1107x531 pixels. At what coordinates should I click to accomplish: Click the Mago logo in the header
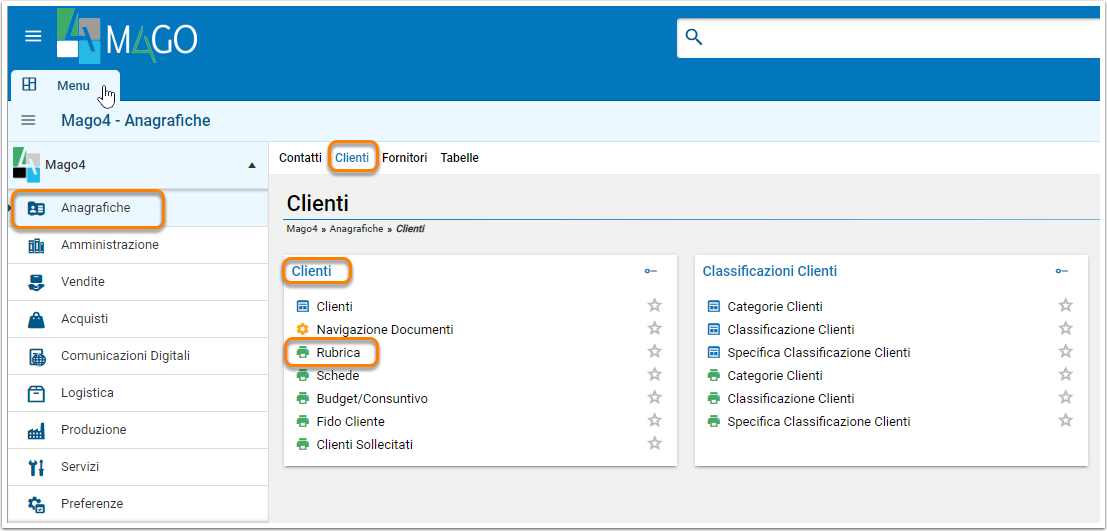pos(127,37)
